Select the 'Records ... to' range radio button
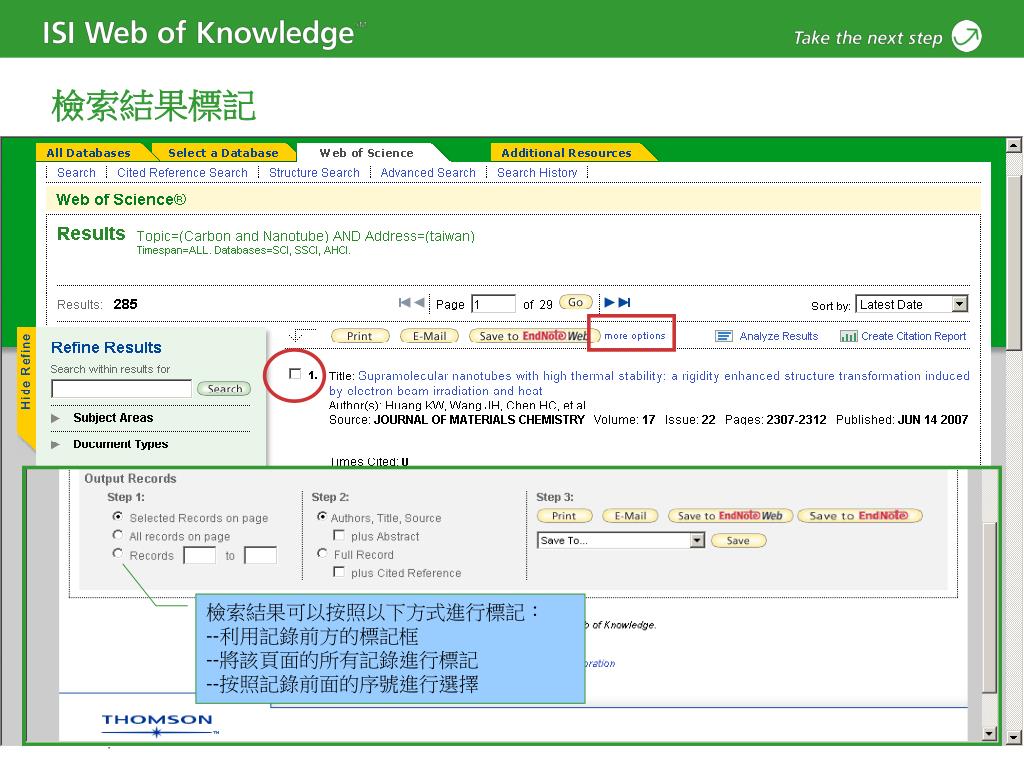Image resolution: width=1024 pixels, height=768 pixels. (118, 553)
